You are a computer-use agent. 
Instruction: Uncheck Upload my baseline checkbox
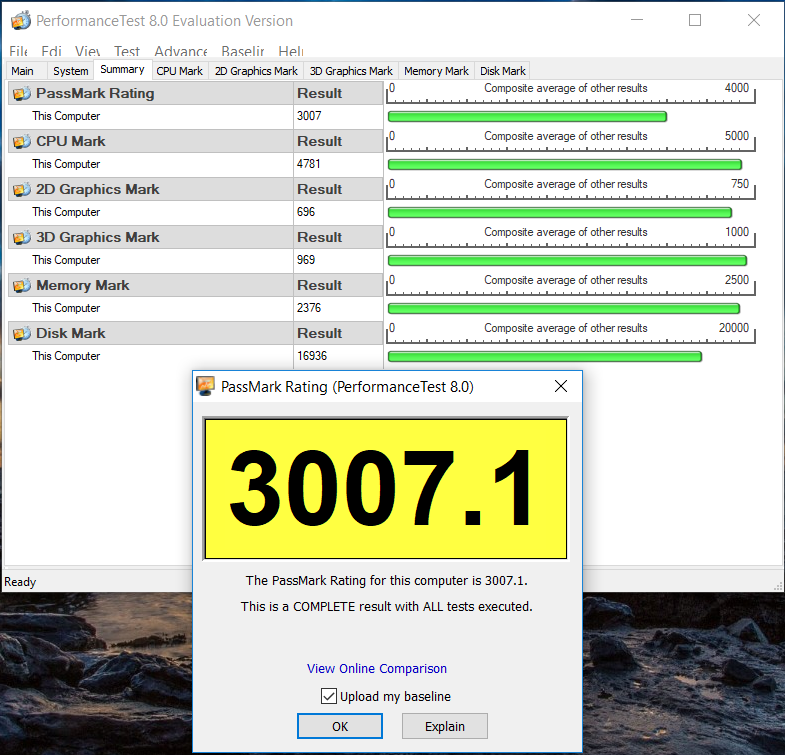coord(328,696)
